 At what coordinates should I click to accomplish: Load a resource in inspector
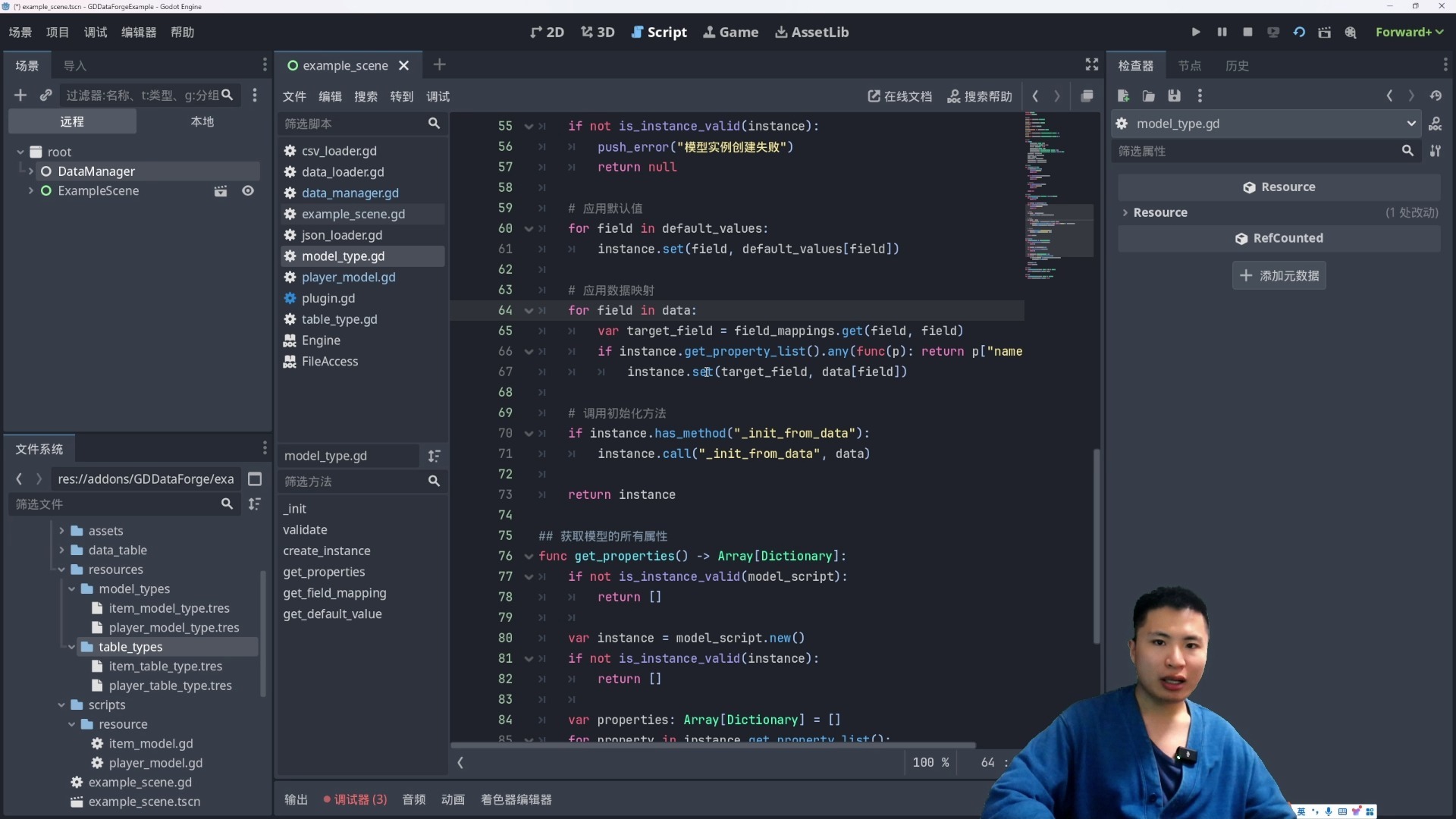pyautogui.click(x=1149, y=96)
